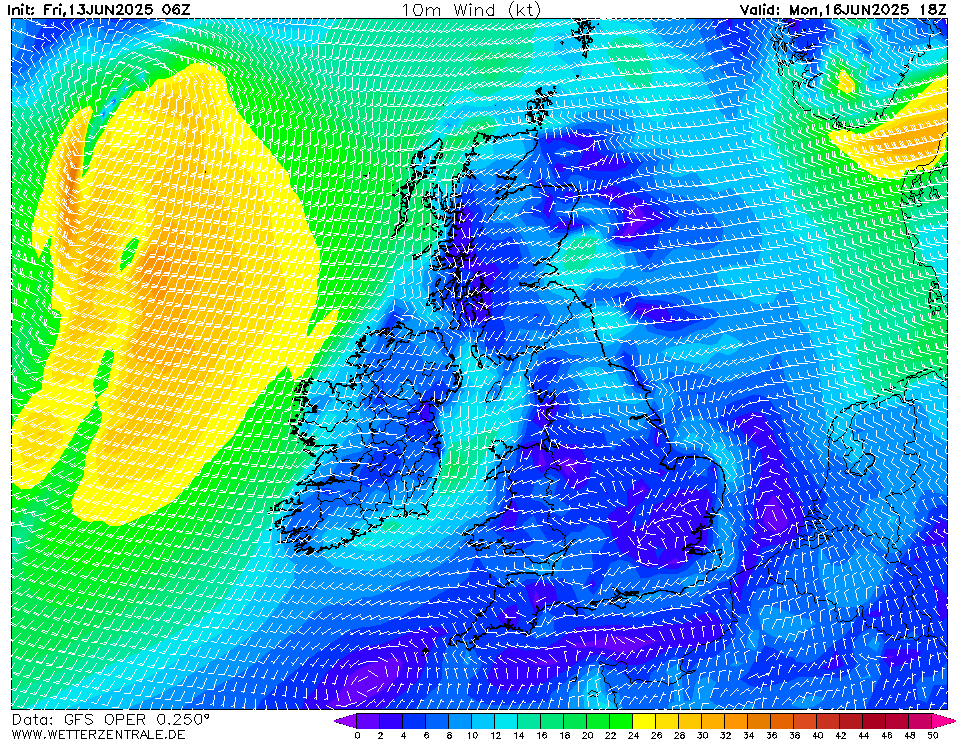This screenshot has width=959, height=741.
Task: Click the purple left arrow end of the legend
Action: click(x=346, y=721)
